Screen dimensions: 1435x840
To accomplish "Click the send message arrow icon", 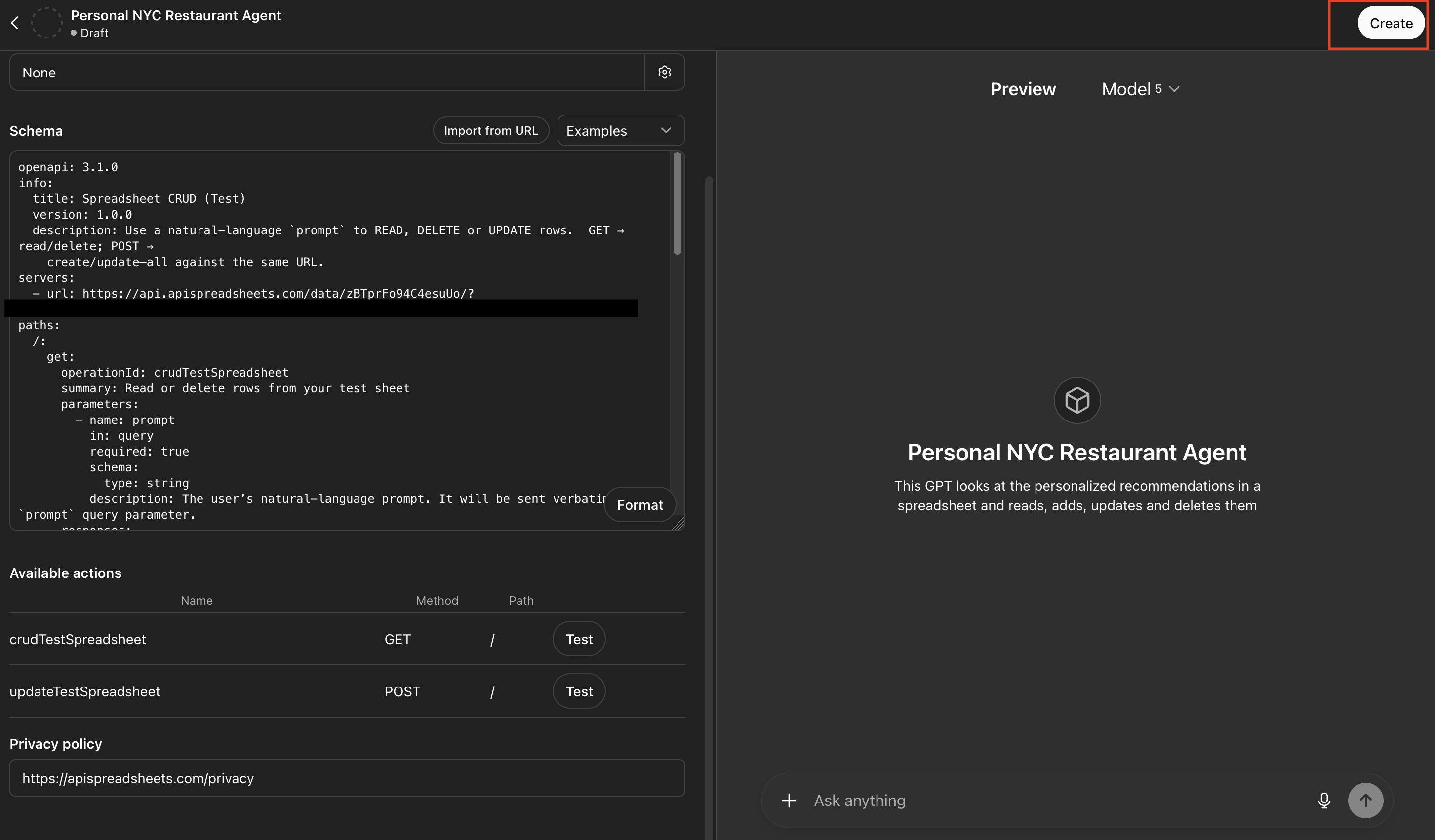I will pos(1365,800).
